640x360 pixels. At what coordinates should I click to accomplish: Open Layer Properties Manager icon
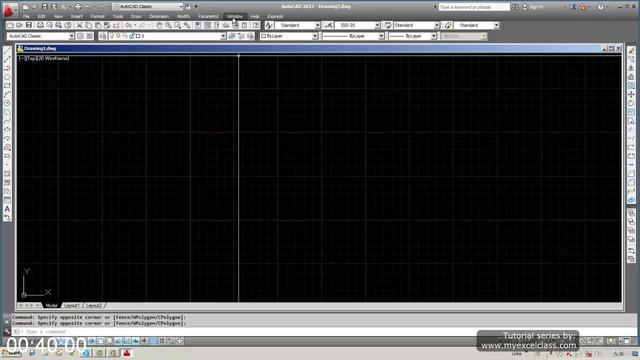[103, 36]
